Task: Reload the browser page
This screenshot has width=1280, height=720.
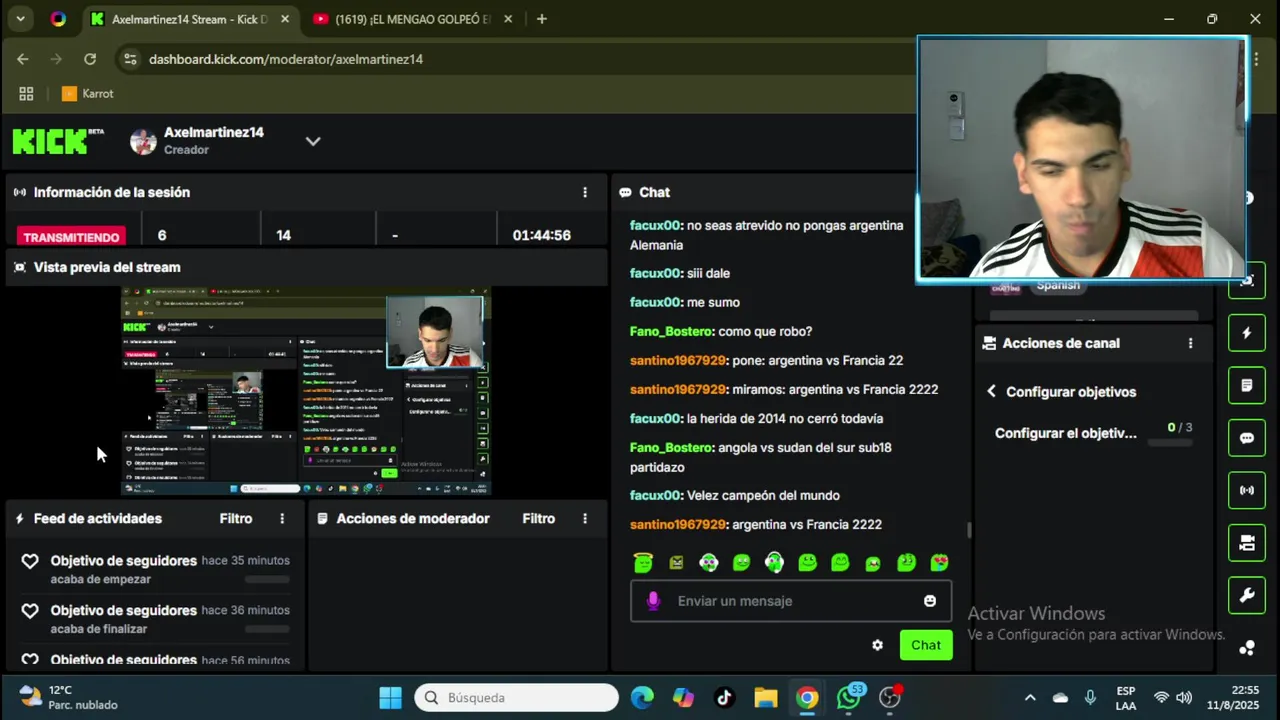Action: pyautogui.click(x=90, y=59)
